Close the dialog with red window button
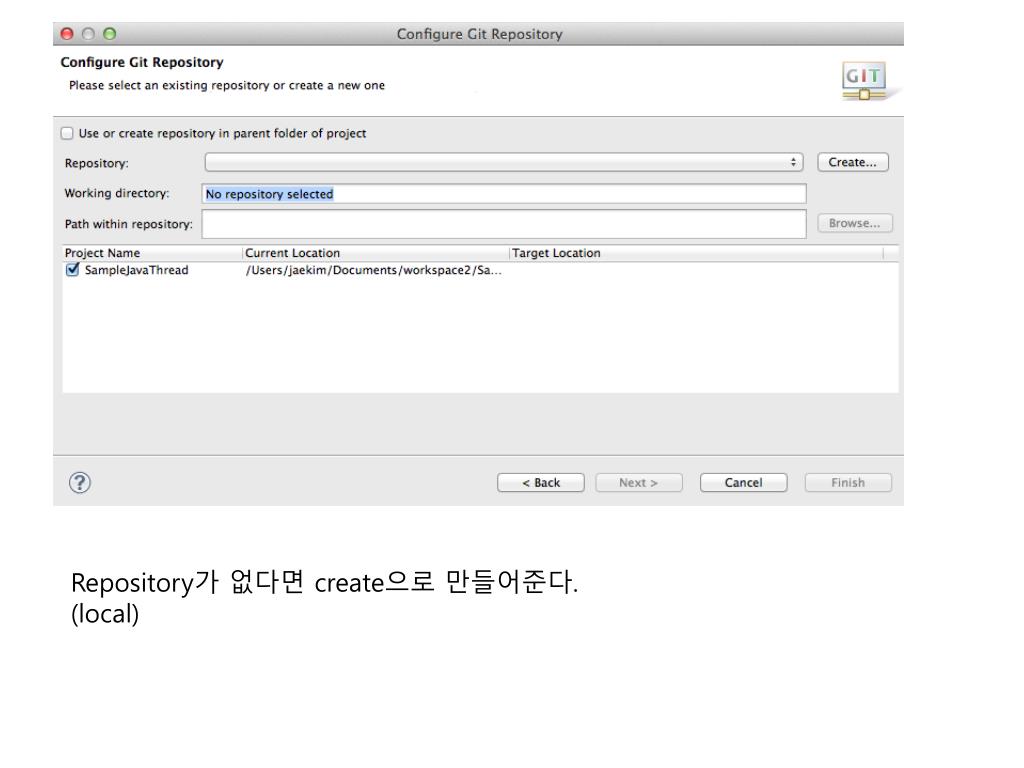Image resolution: width=1024 pixels, height=768 pixels. [67, 34]
